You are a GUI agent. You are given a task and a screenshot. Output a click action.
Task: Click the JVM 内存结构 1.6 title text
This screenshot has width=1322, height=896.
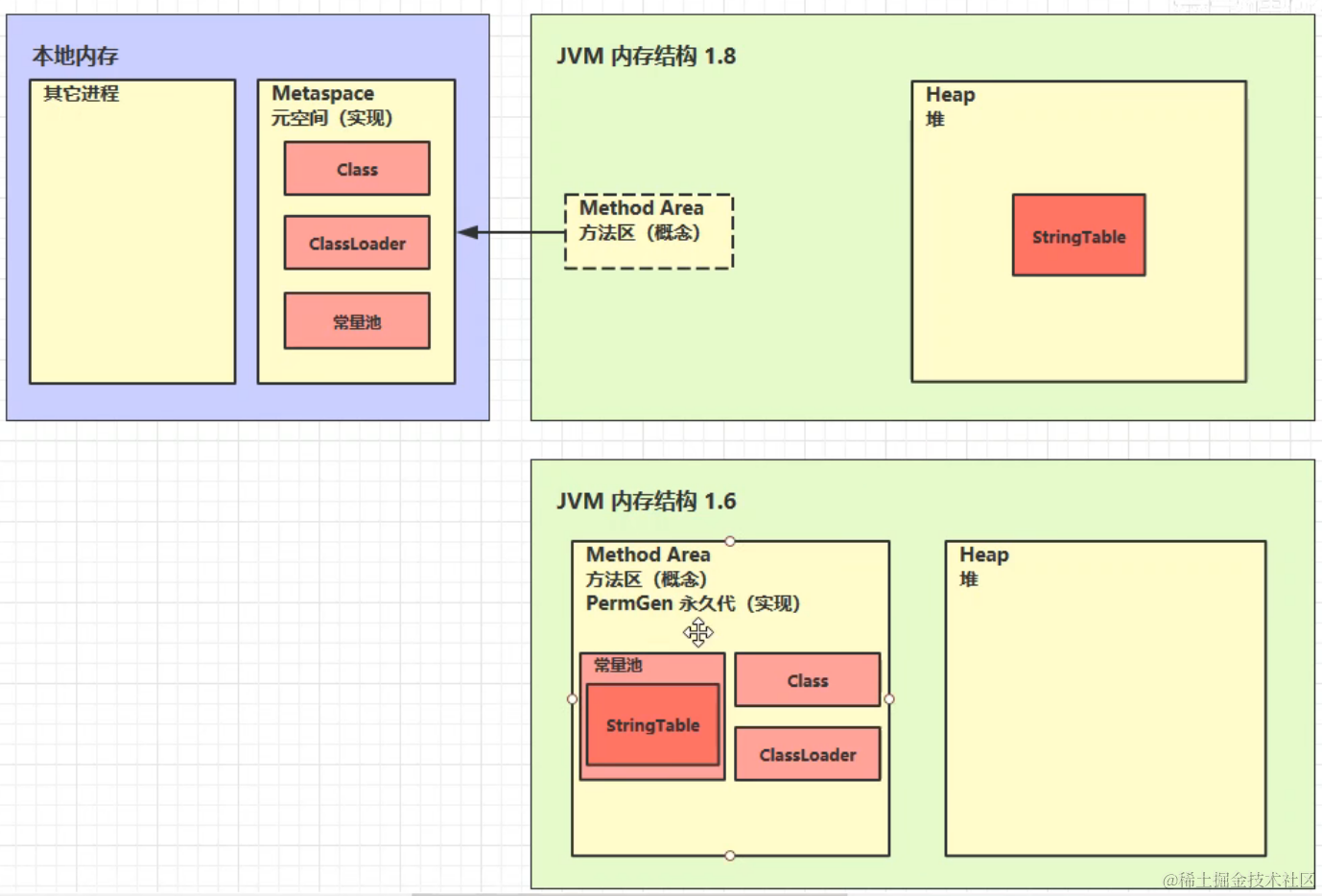click(x=646, y=501)
